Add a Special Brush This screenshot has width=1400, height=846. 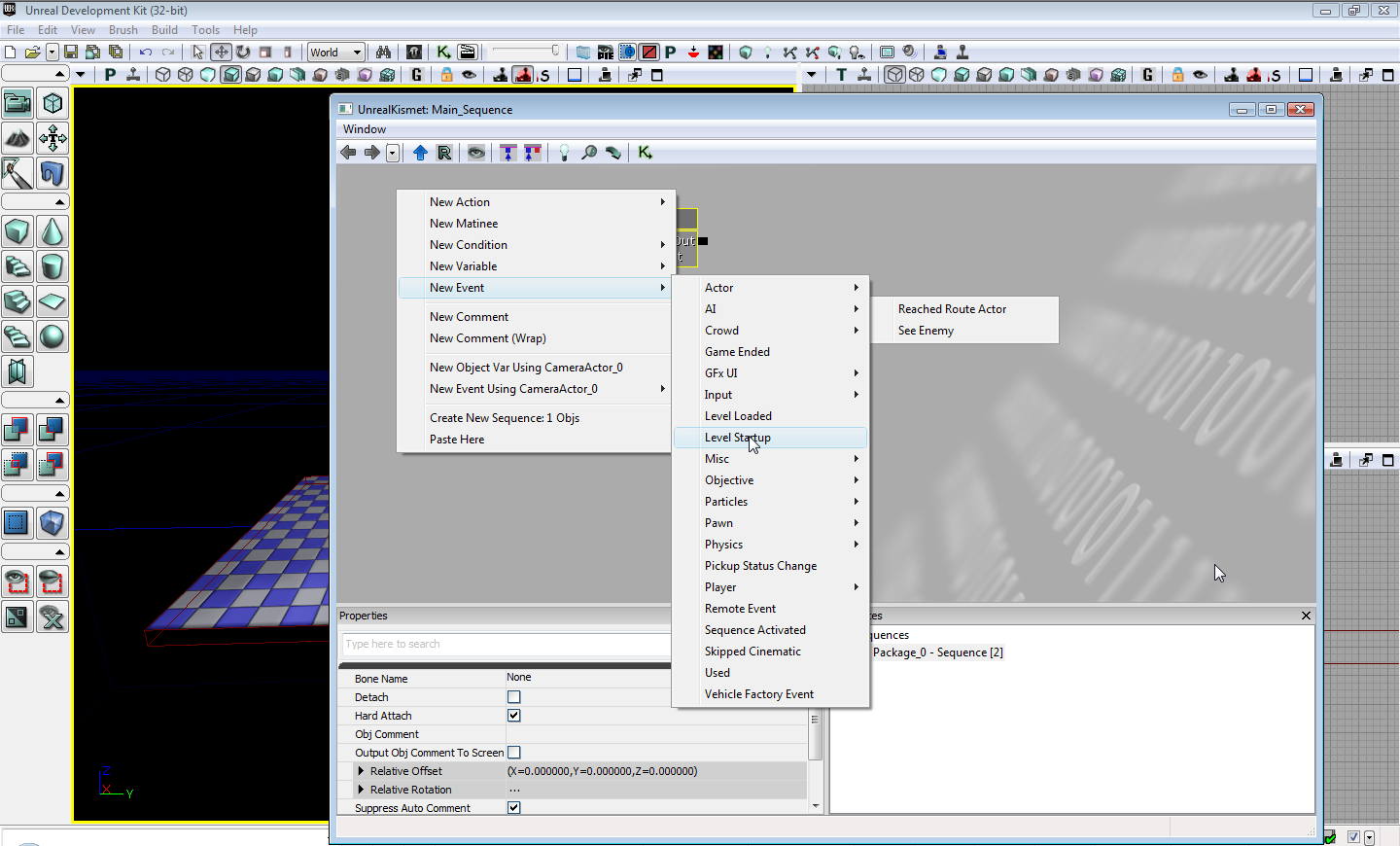17,523
